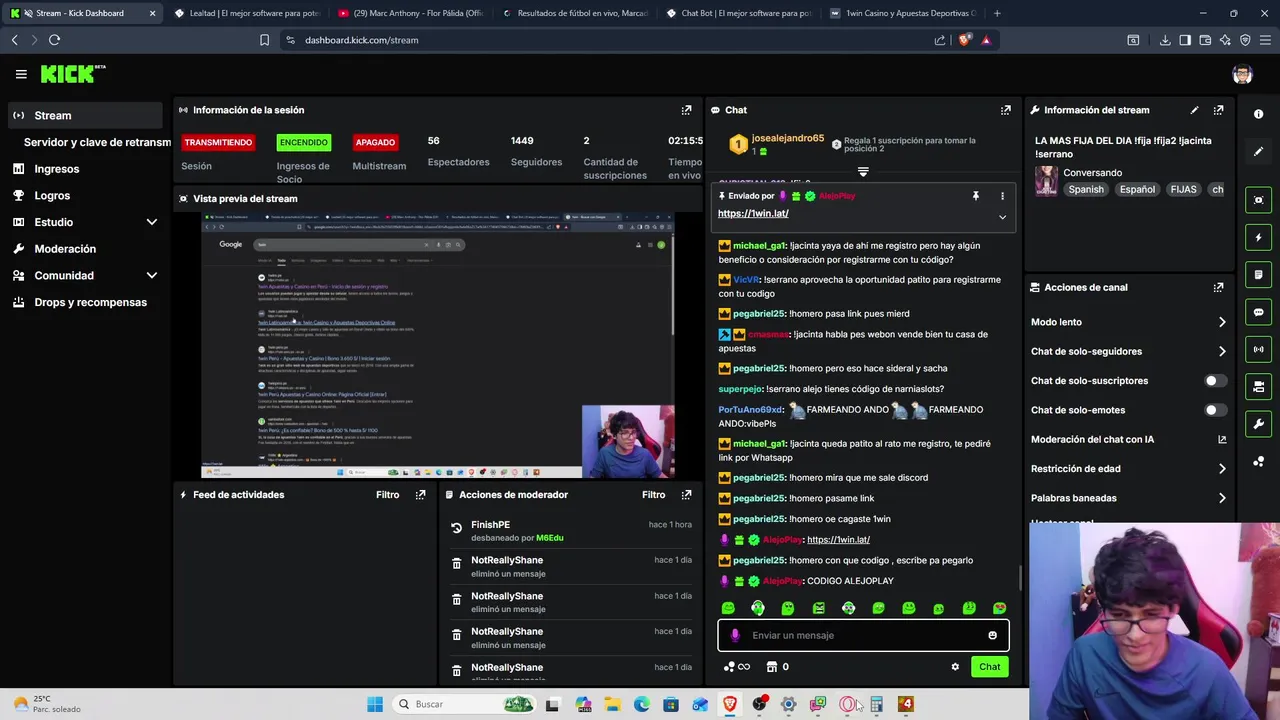Screen dimensions: 1280x720
Task: Insert the angry square green emote
Action: (818, 608)
